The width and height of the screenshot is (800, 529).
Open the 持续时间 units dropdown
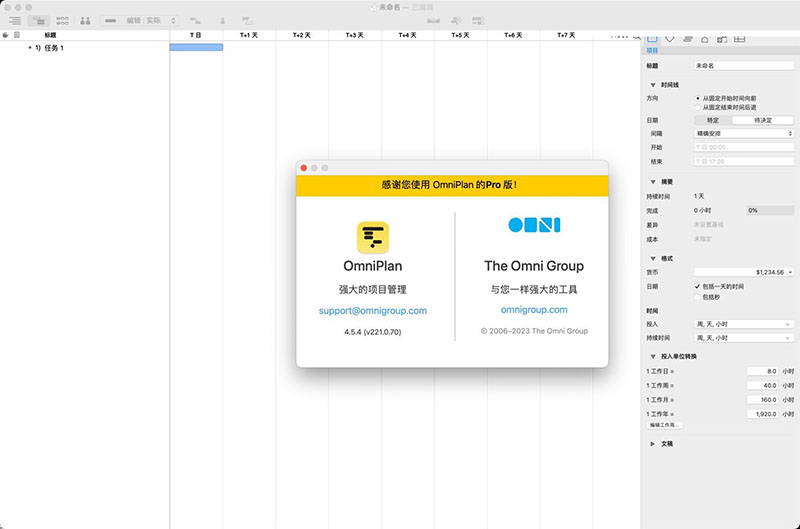tap(744, 338)
